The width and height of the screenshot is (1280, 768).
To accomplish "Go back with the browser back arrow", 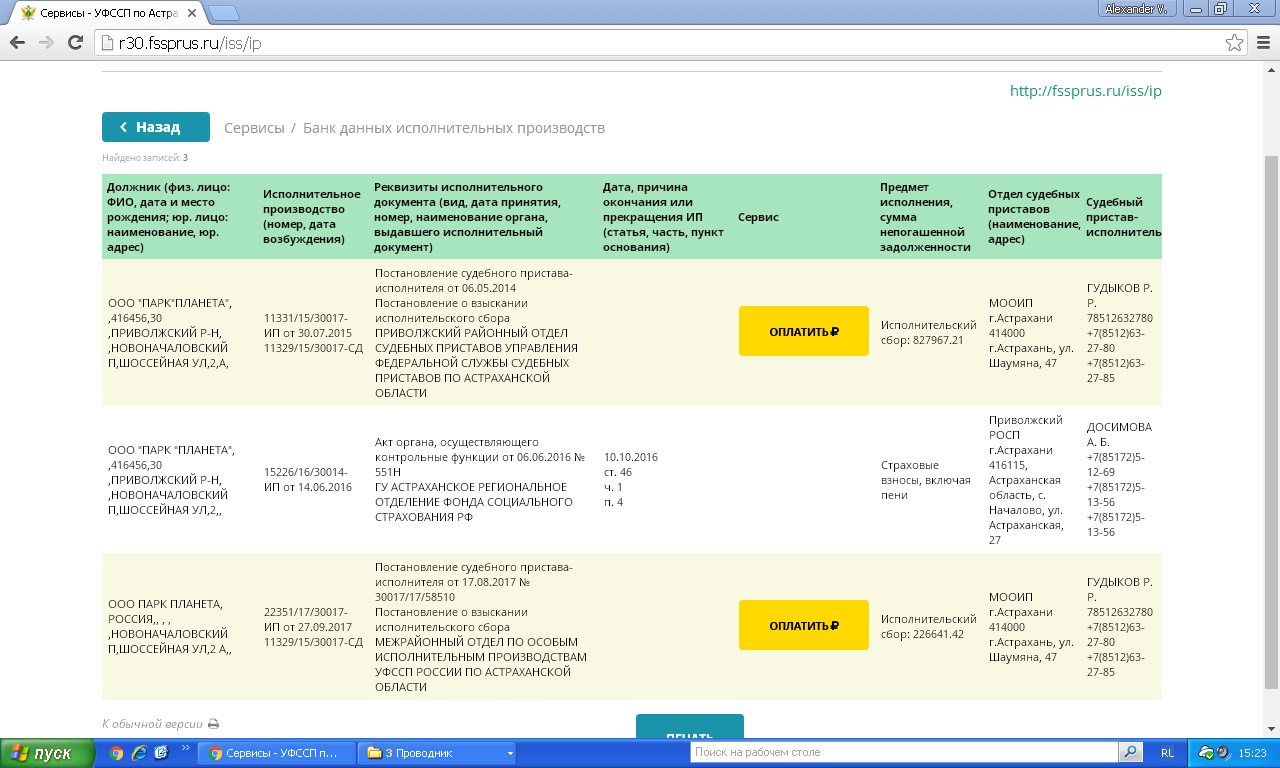I will (17, 43).
